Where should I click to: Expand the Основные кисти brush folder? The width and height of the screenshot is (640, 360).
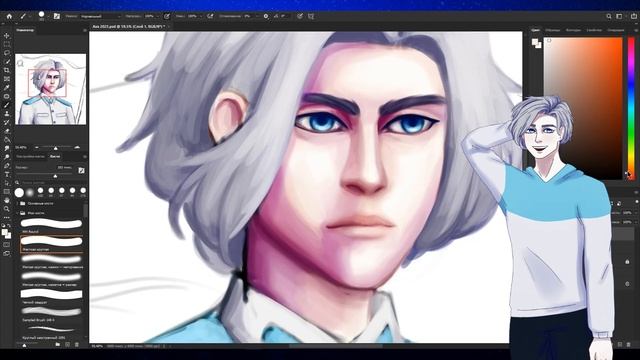pyautogui.click(x=18, y=203)
